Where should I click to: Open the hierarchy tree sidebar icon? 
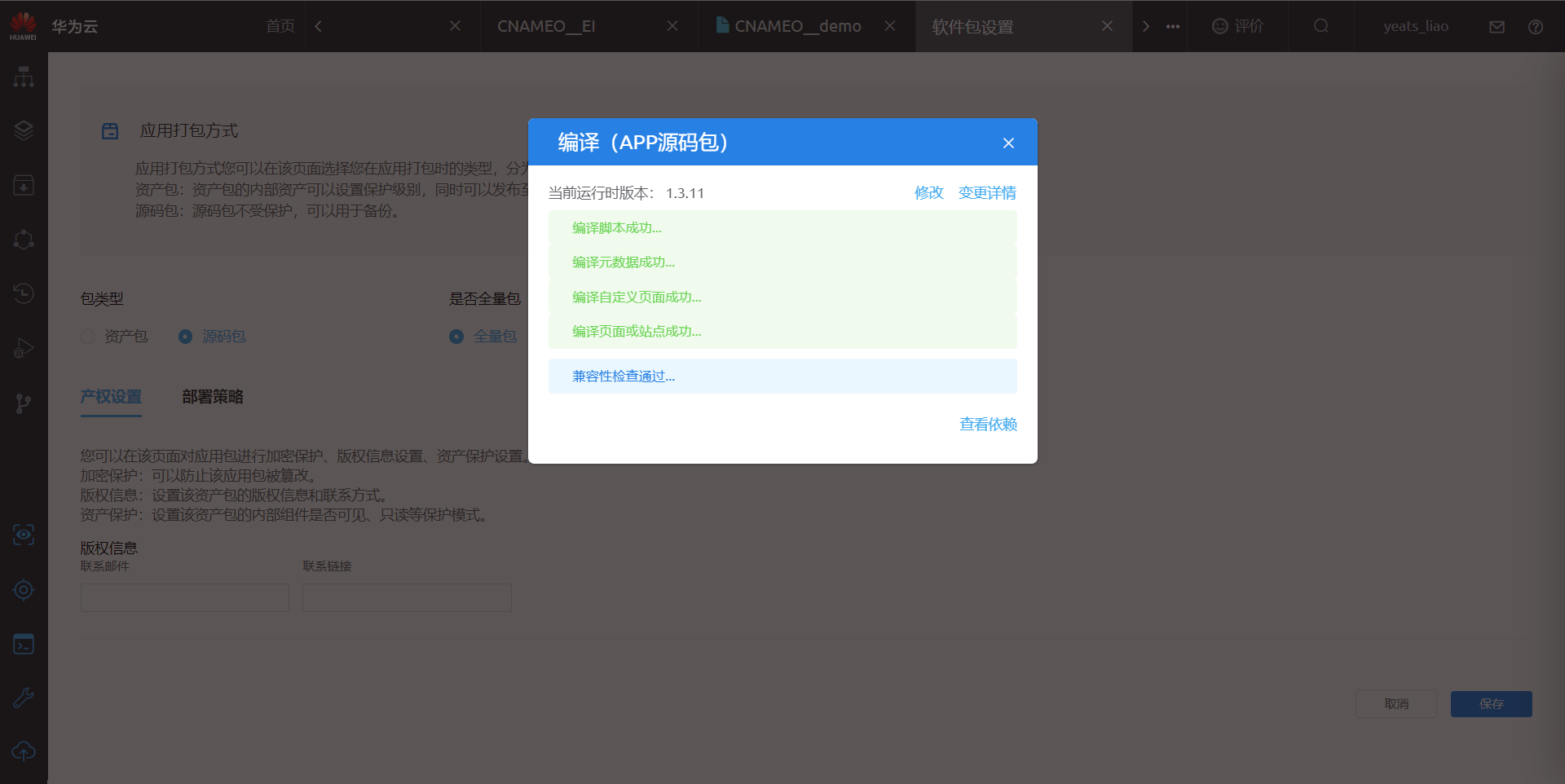coord(24,77)
